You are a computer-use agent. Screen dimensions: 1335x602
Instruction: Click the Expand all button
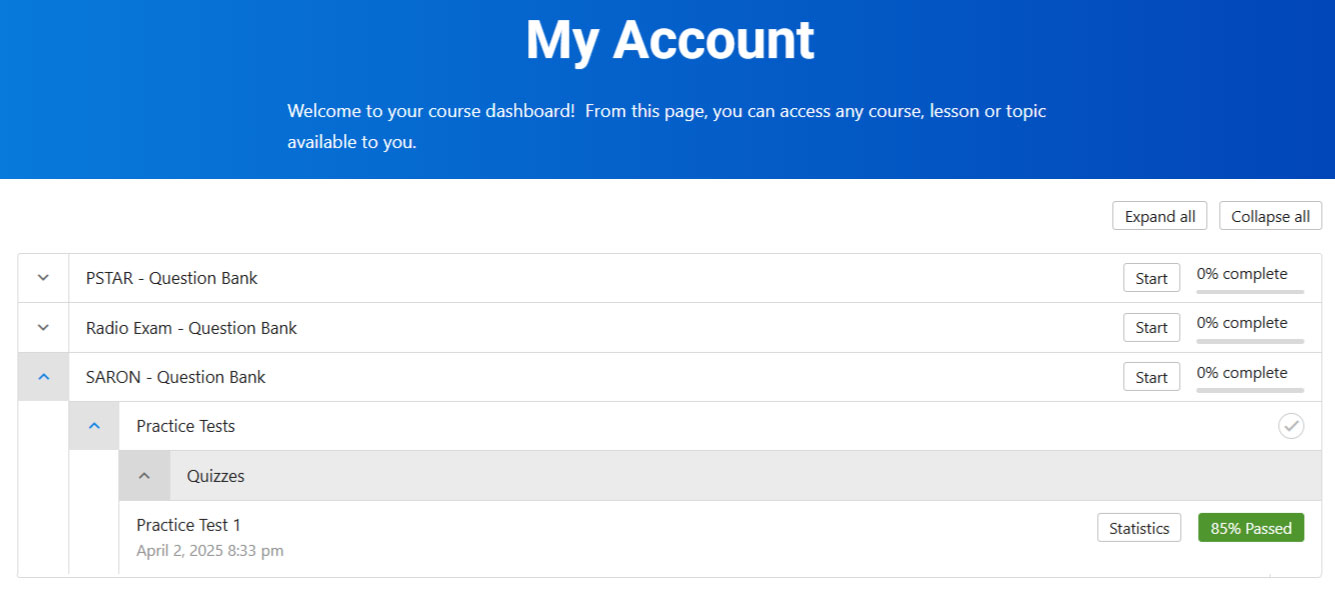pyautogui.click(x=1159, y=216)
